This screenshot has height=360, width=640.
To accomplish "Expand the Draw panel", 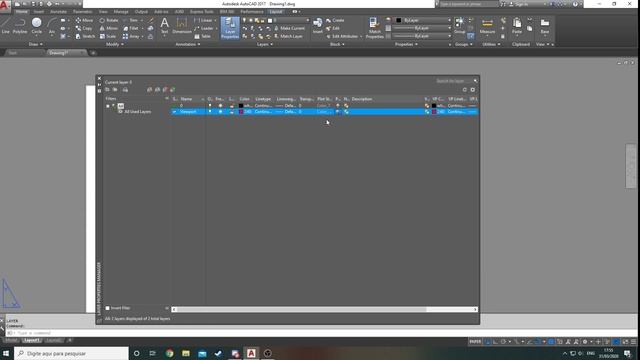I will [36, 44].
